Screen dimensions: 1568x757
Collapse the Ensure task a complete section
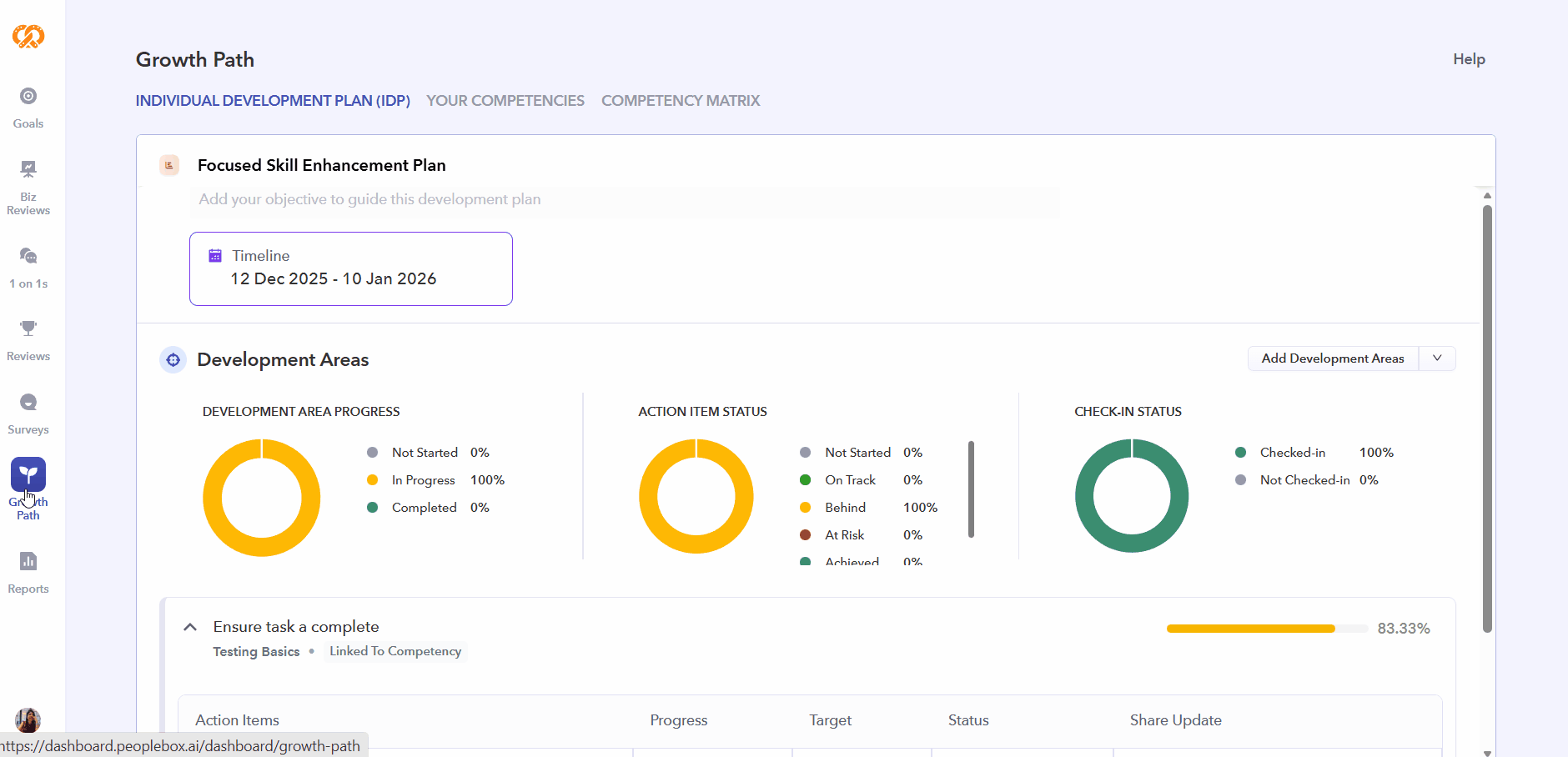coord(190,627)
